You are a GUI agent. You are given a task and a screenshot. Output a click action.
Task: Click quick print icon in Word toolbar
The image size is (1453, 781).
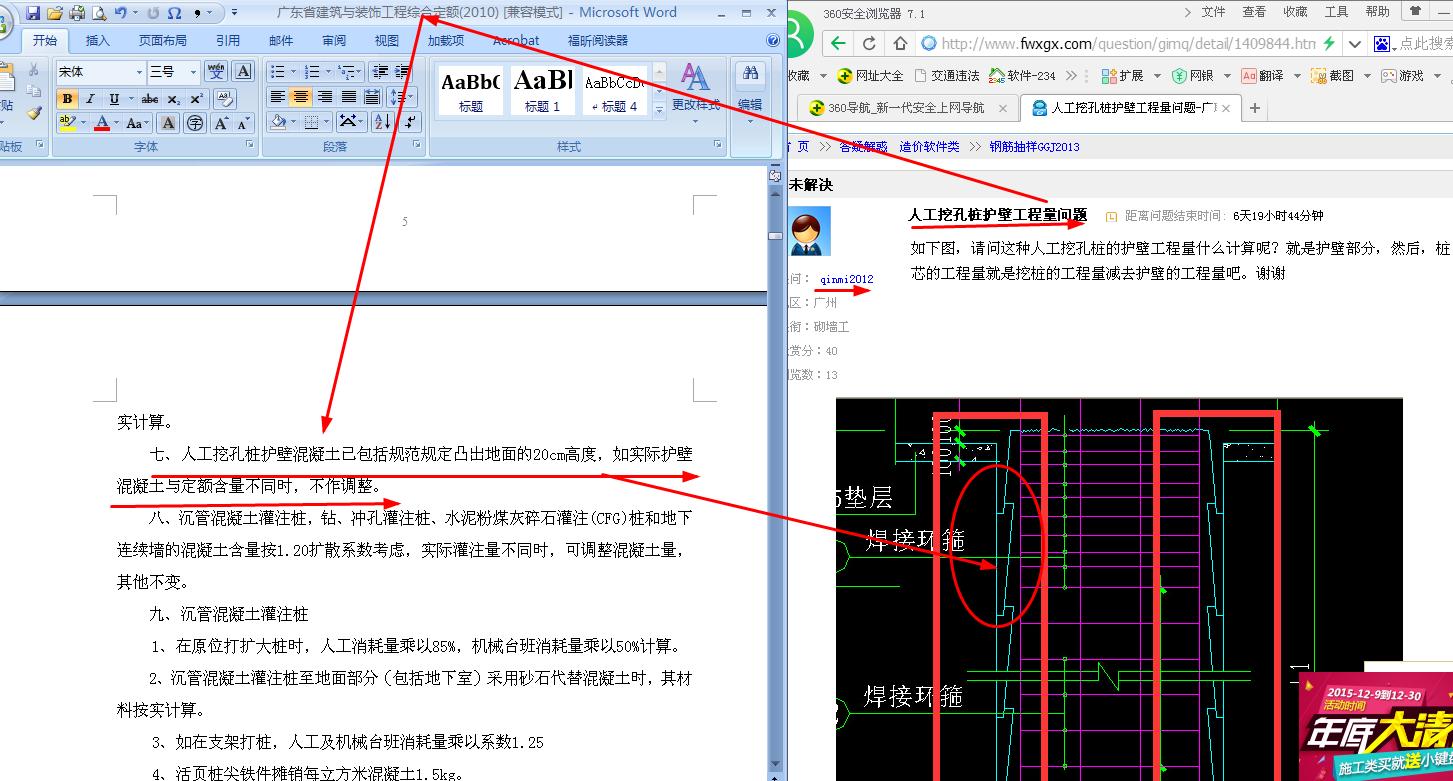[77, 13]
